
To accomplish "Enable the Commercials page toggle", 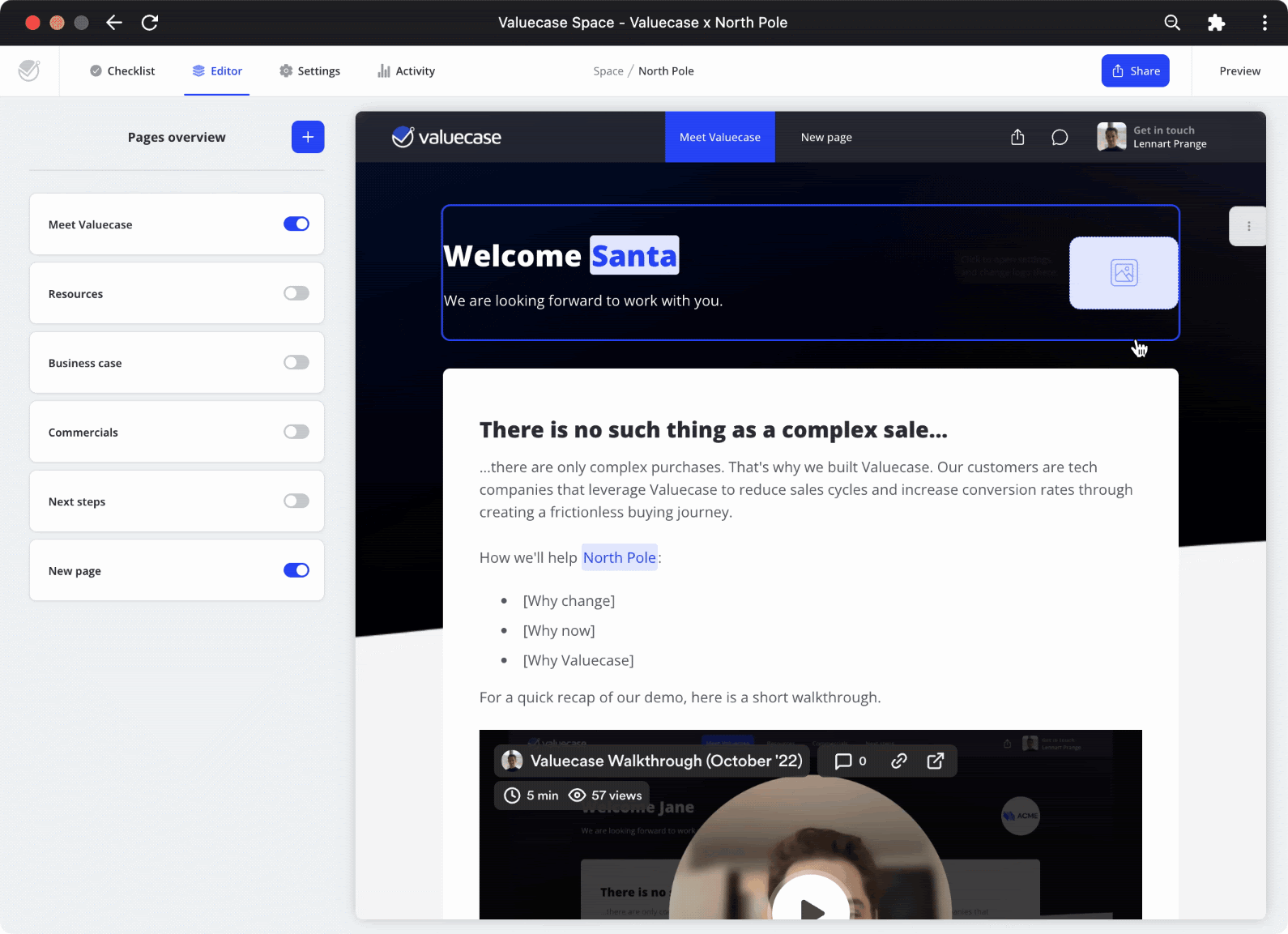I will (x=296, y=432).
